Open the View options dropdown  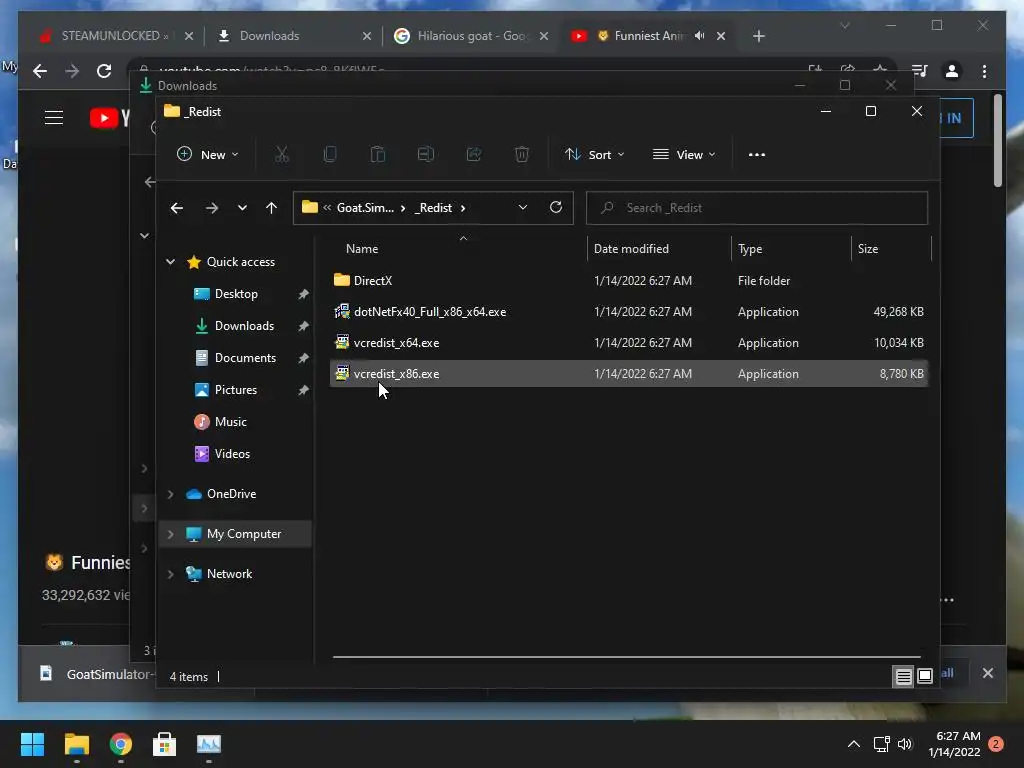point(684,155)
